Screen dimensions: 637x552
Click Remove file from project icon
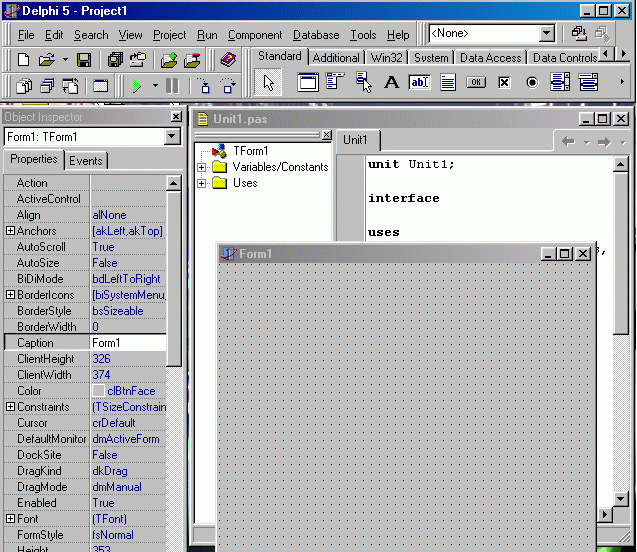[x=192, y=60]
